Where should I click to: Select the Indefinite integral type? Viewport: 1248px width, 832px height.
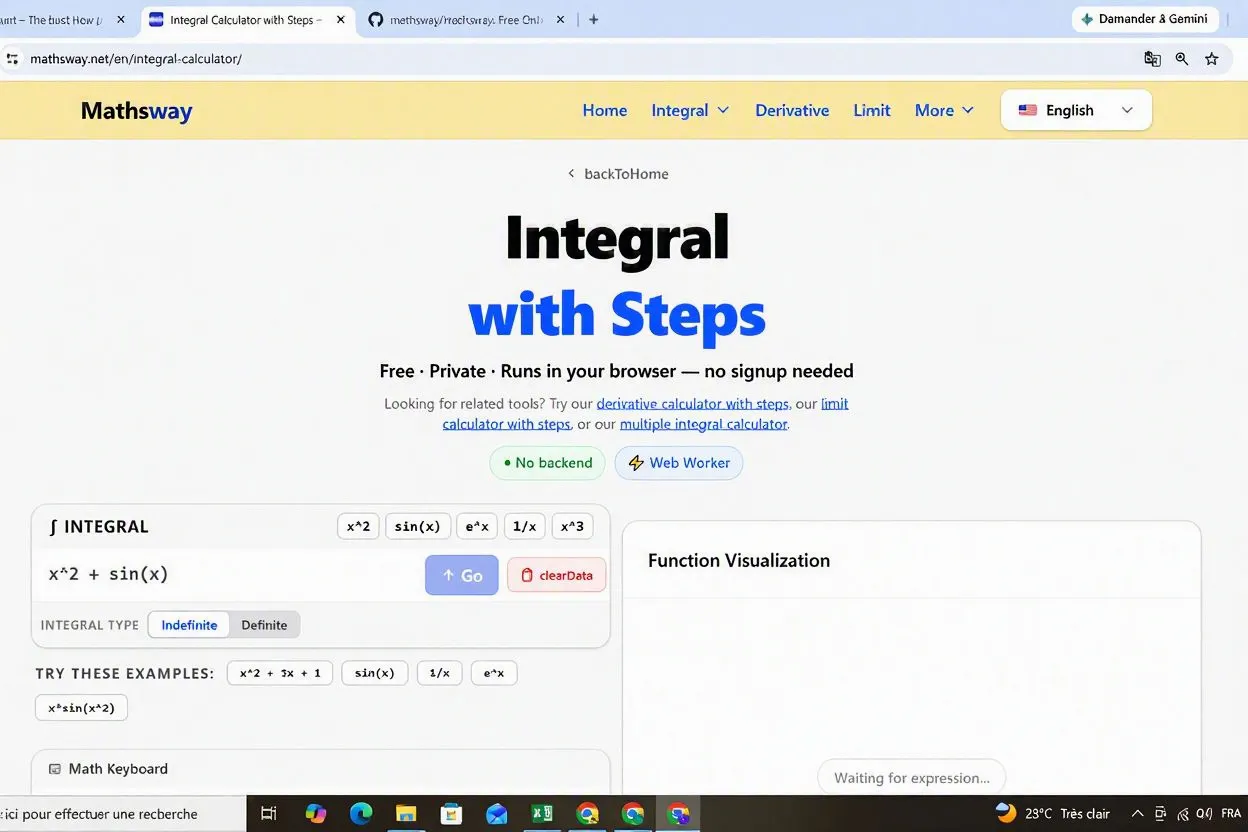pyautogui.click(x=189, y=625)
